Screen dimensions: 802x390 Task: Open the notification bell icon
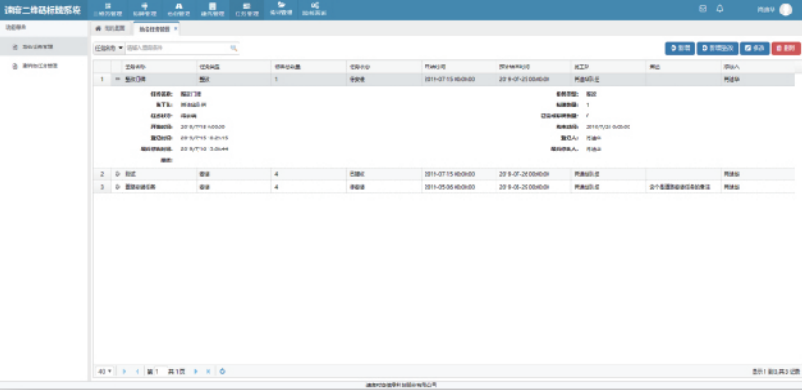click(x=720, y=9)
